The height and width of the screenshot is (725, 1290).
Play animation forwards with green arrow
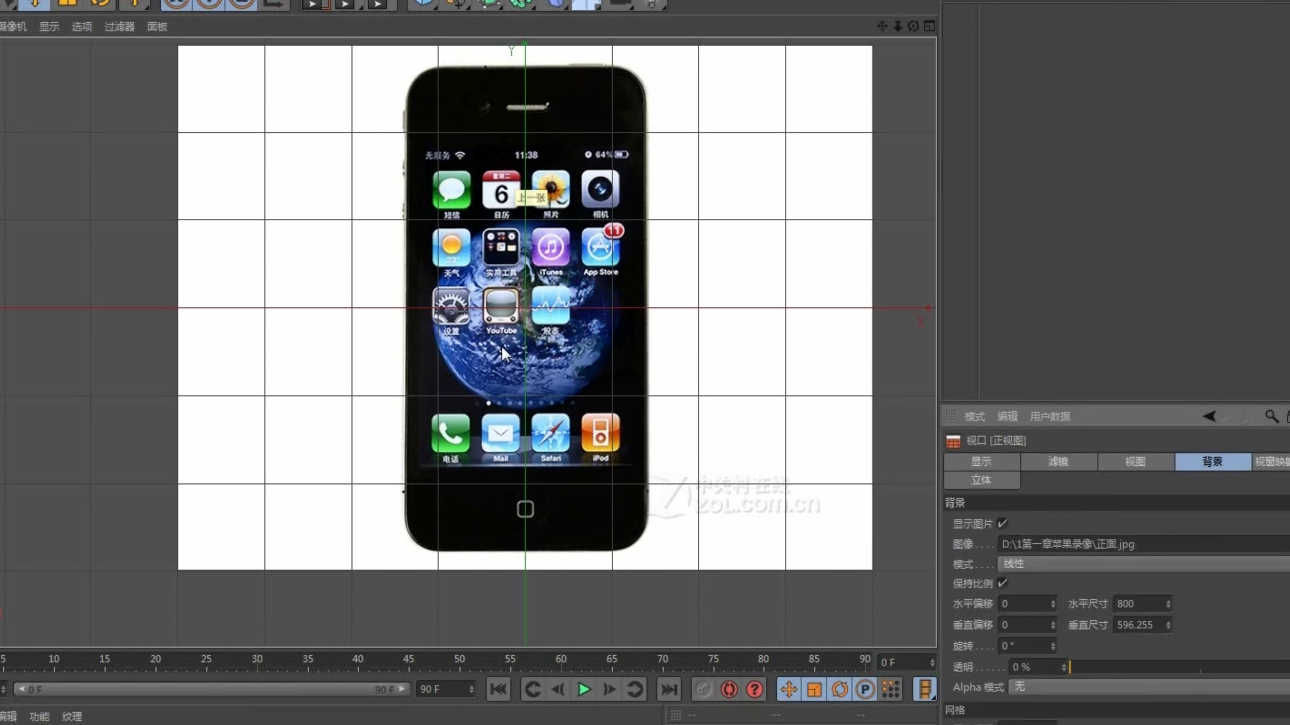tap(584, 689)
